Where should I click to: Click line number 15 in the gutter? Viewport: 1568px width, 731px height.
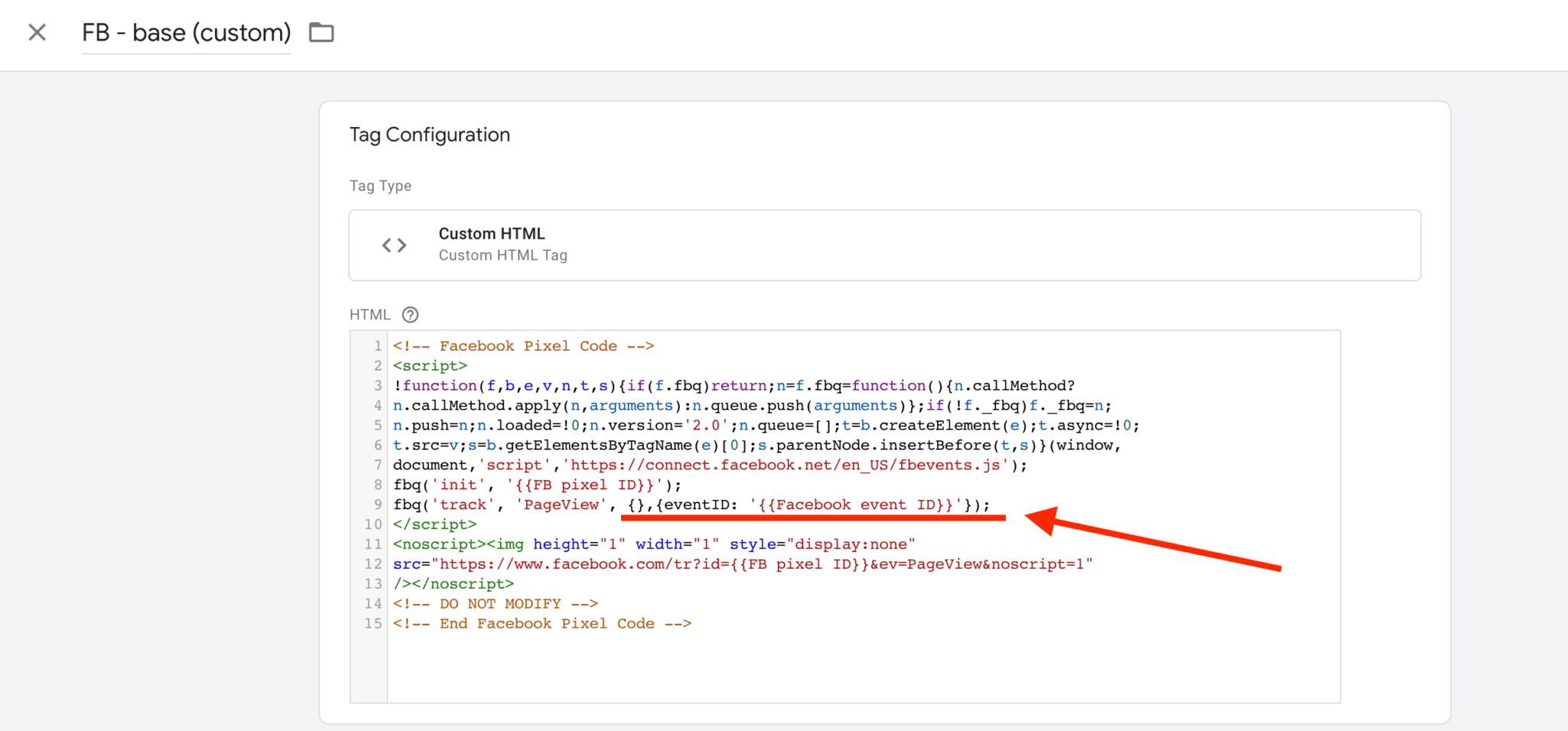click(x=374, y=623)
